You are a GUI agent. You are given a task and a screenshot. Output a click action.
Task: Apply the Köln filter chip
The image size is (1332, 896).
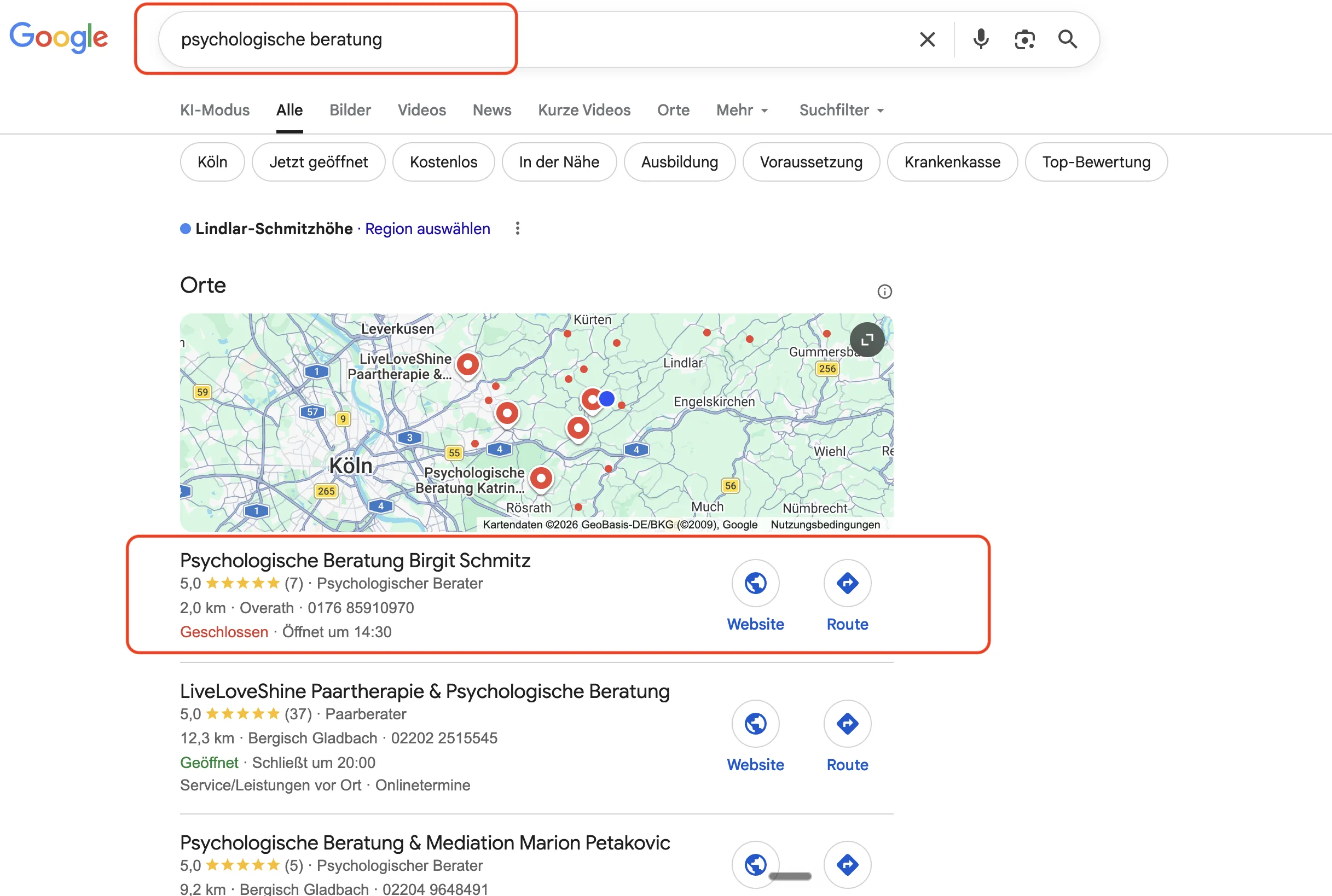click(x=212, y=162)
